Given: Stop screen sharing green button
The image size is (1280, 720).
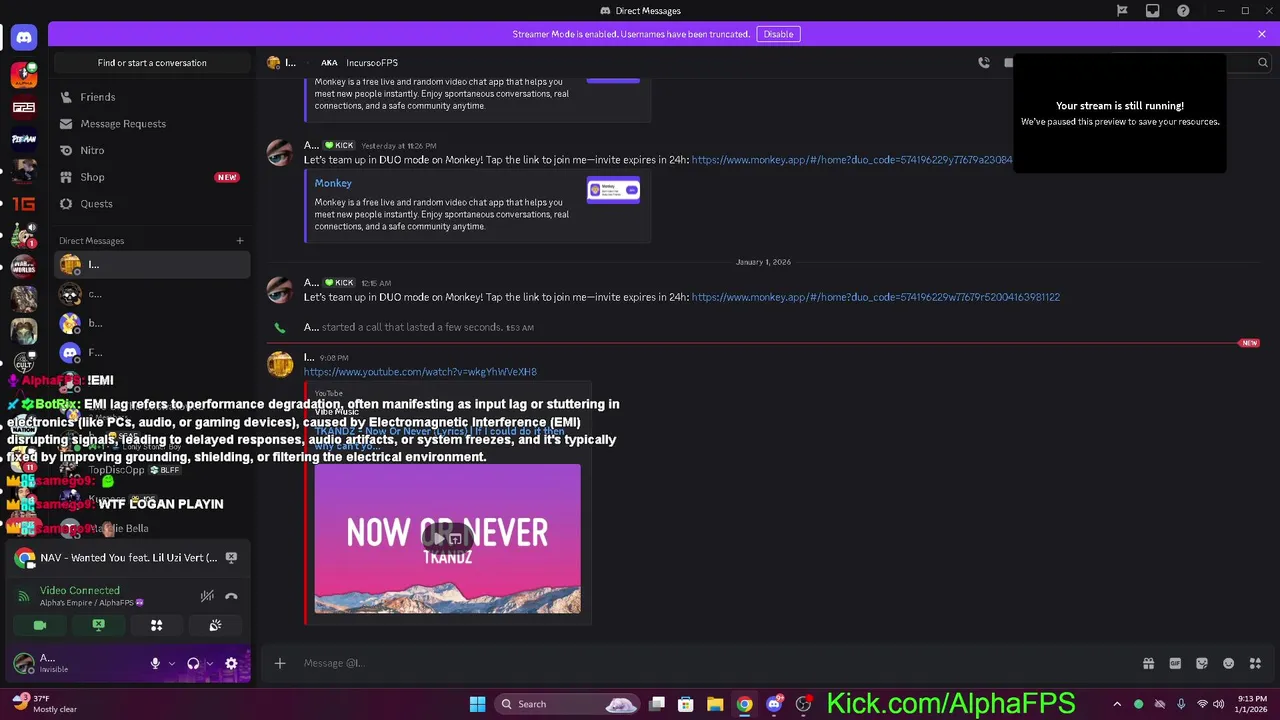Looking at the screenshot, I should pyautogui.click(x=98, y=625).
